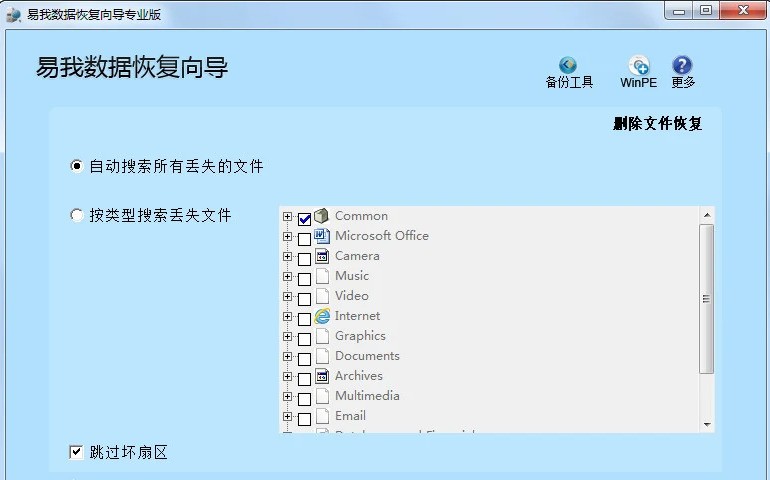This screenshot has width=770, height=480.
Task: Open the 备份工具 backup tool icon
Action: pyautogui.click(x=568, y=66)
